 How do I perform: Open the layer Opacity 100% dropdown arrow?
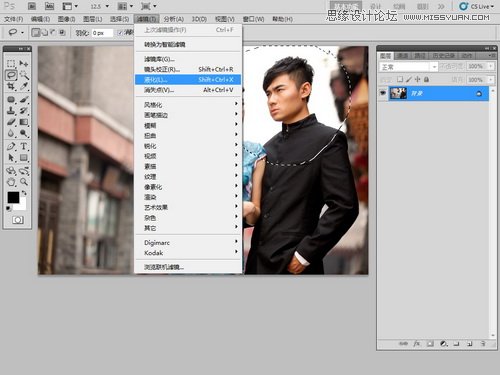(491, 67)
